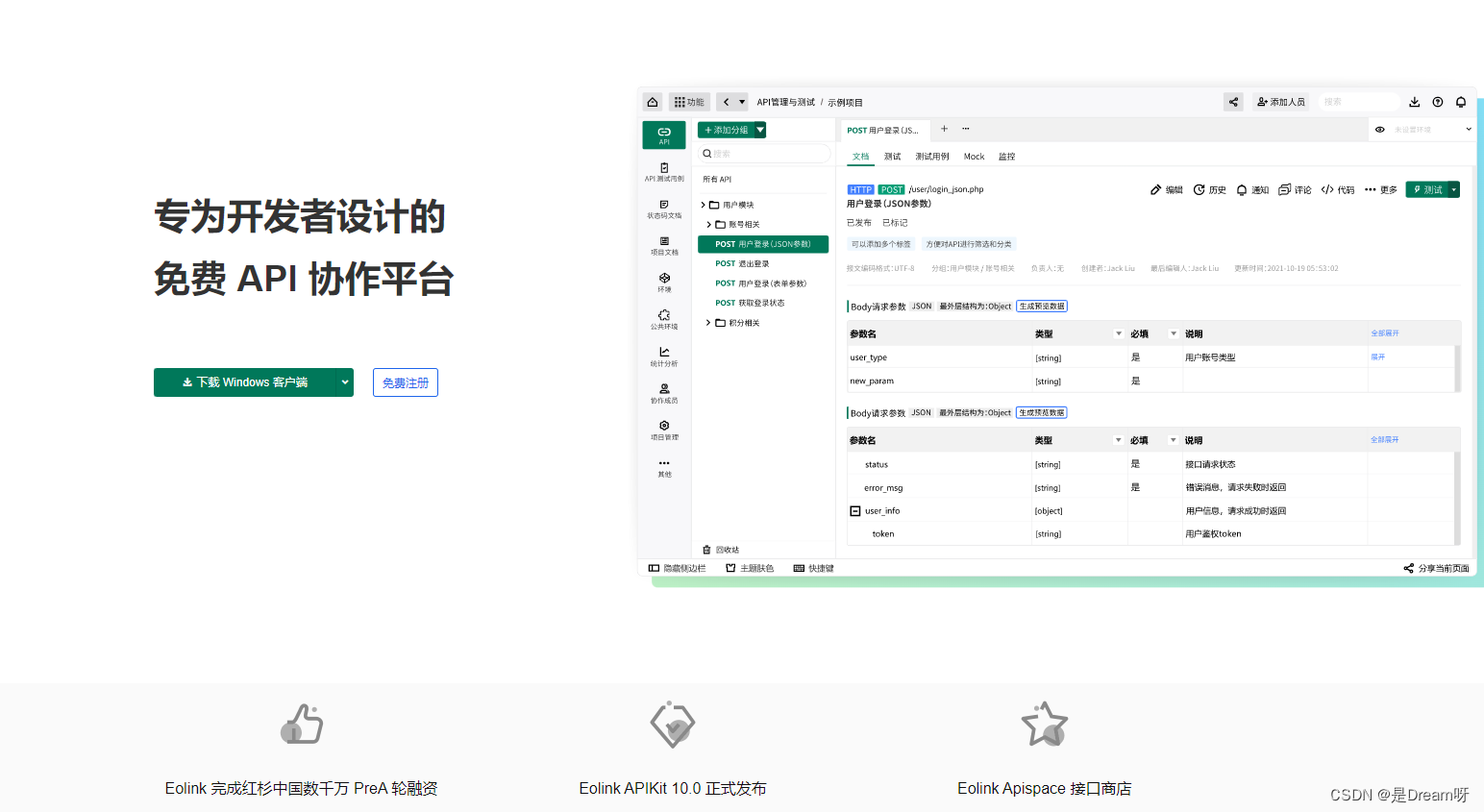The width and height of the screenshot is (1484, 812).
Task: Click the share icon near 添加人员
Action: [1233, 101]
